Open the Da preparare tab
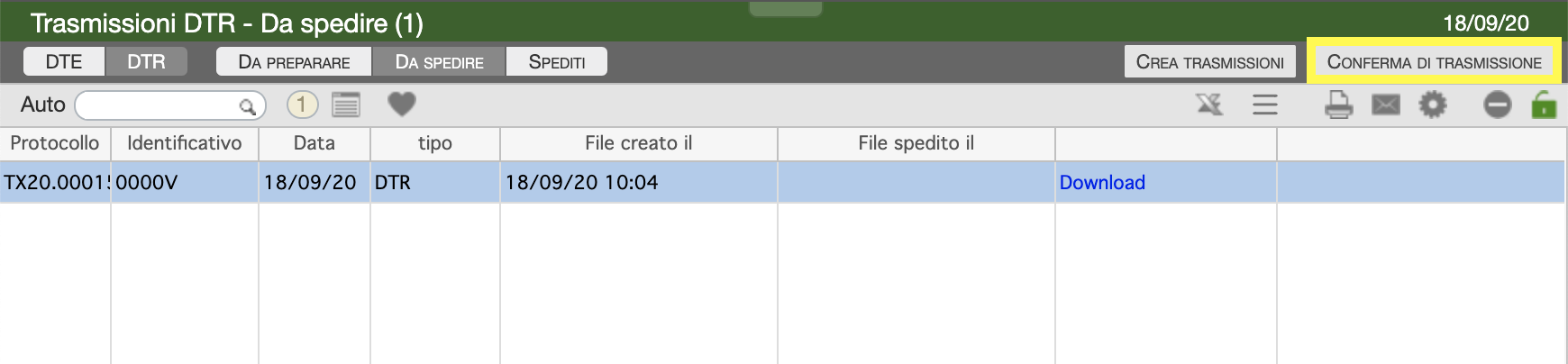1568x364 pixels. tap(294, 61)
